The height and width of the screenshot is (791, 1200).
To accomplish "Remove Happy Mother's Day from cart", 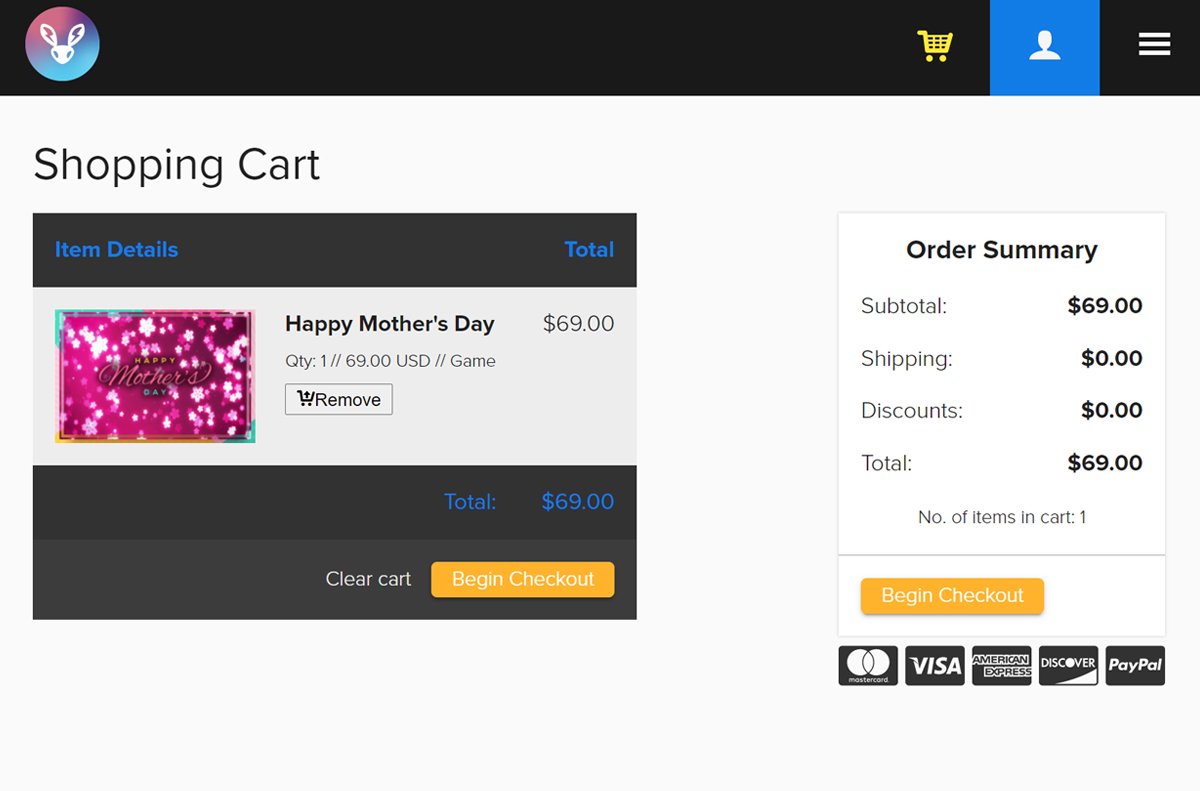I will 339,399.
